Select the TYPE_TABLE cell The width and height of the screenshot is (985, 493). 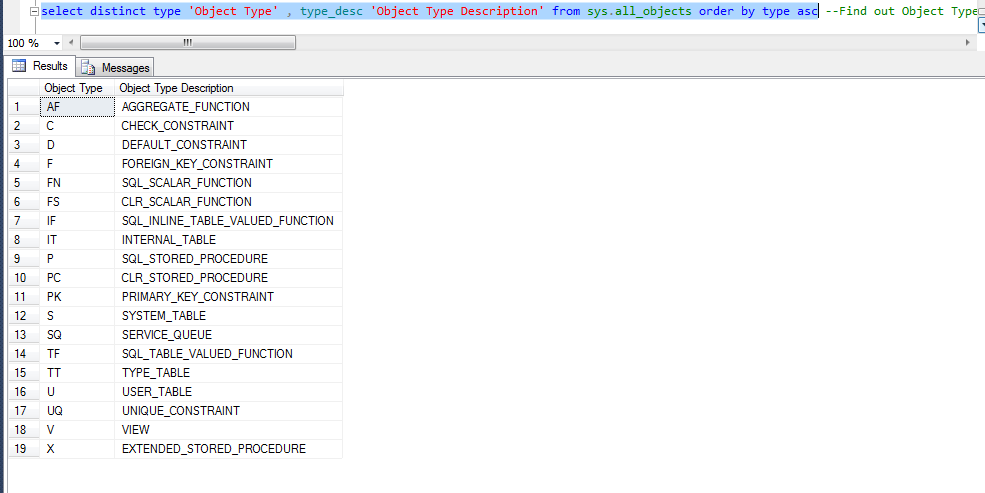229,373
